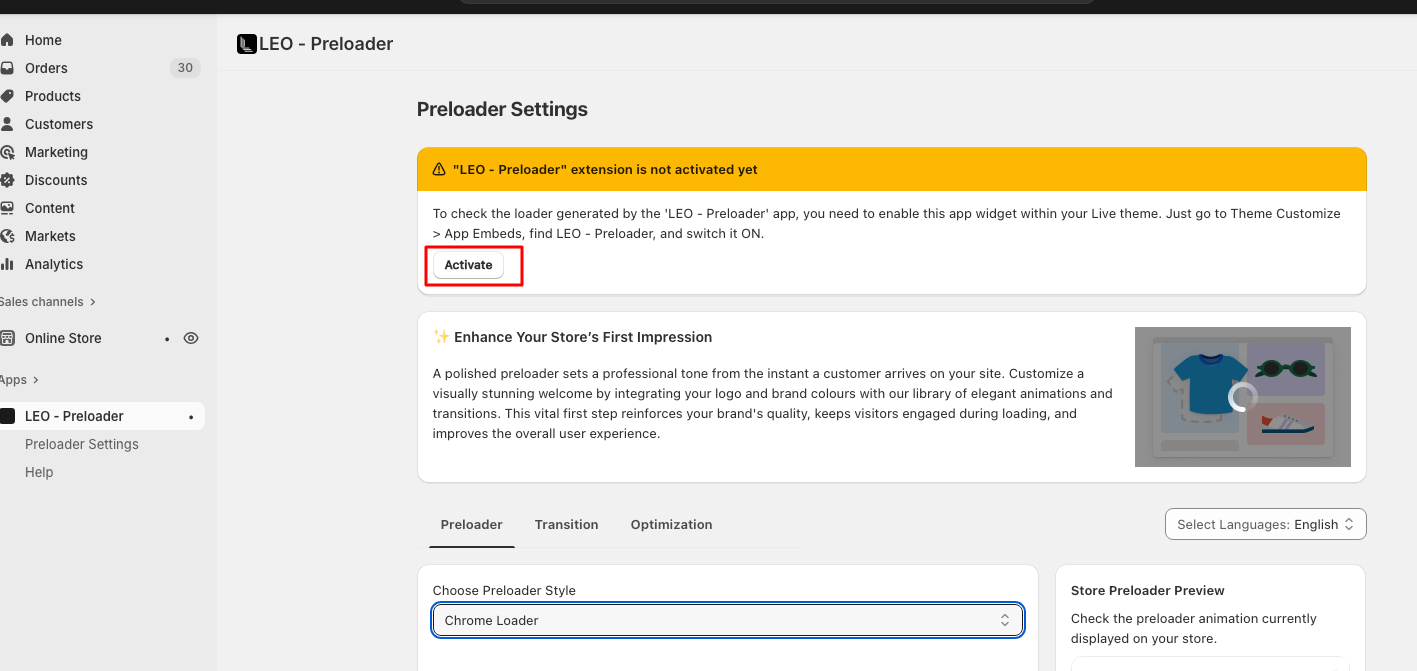Click the Markets globe icon

coord(7,236)
